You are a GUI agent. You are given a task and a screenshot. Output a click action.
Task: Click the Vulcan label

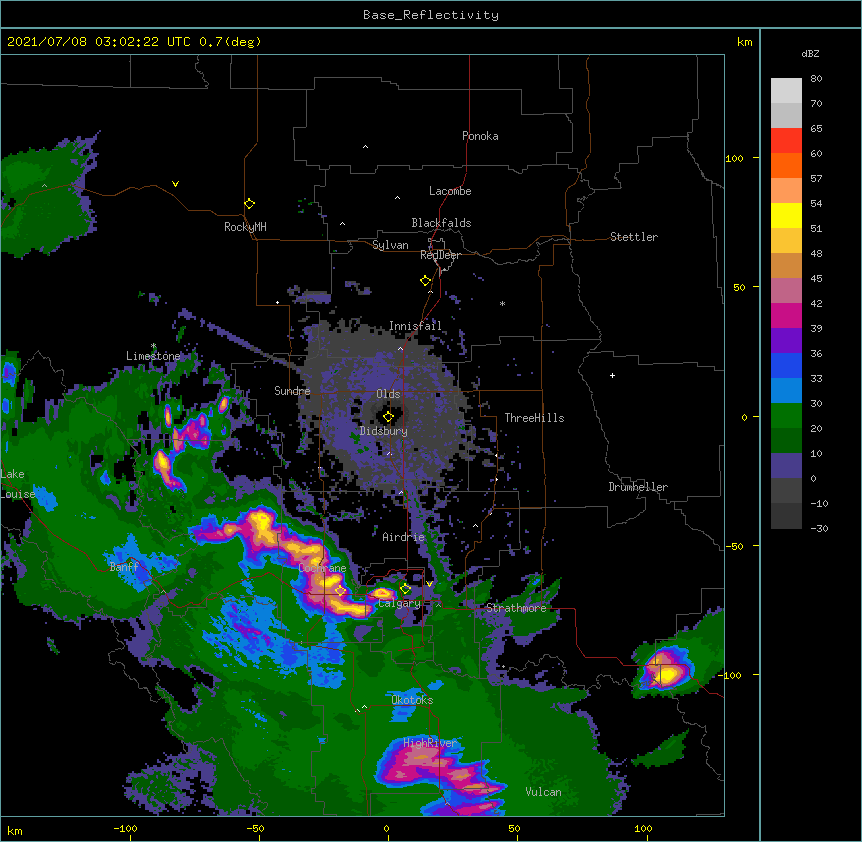click(543, 792)
